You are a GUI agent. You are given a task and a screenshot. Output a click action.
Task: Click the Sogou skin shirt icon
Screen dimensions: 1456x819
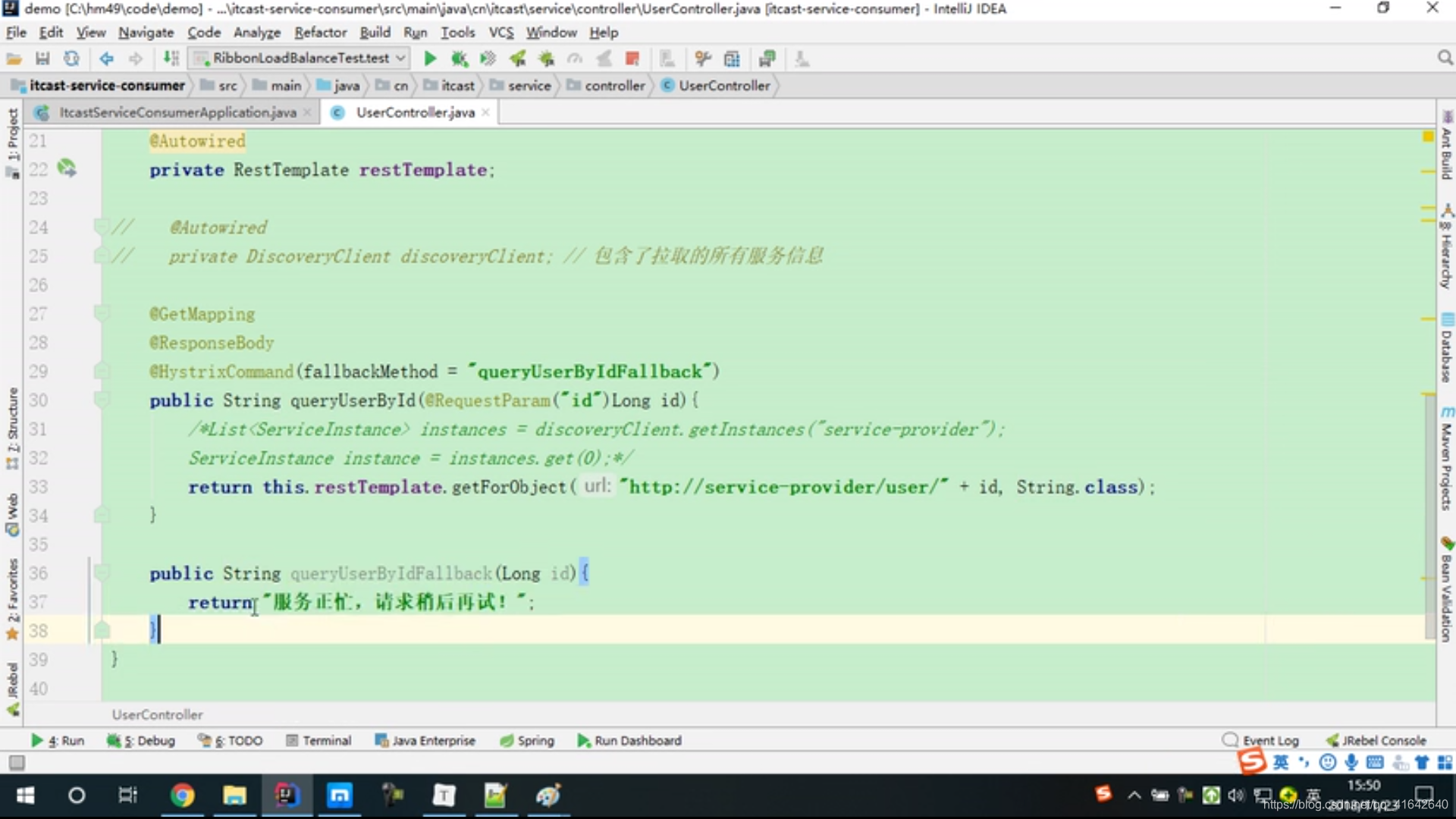[x=1422, y=762]
